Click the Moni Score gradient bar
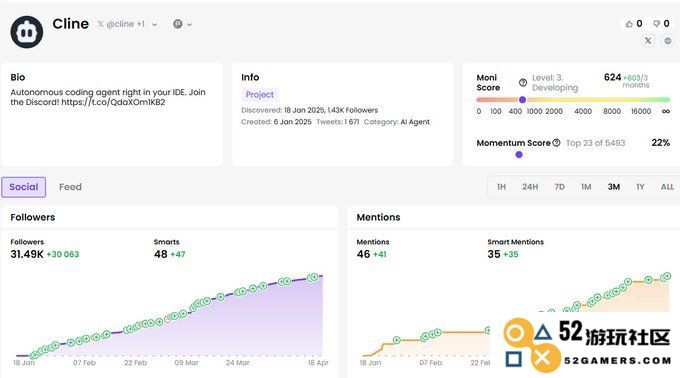The height and width of the screenshot is (378, 680). click(x=573, y=100)
